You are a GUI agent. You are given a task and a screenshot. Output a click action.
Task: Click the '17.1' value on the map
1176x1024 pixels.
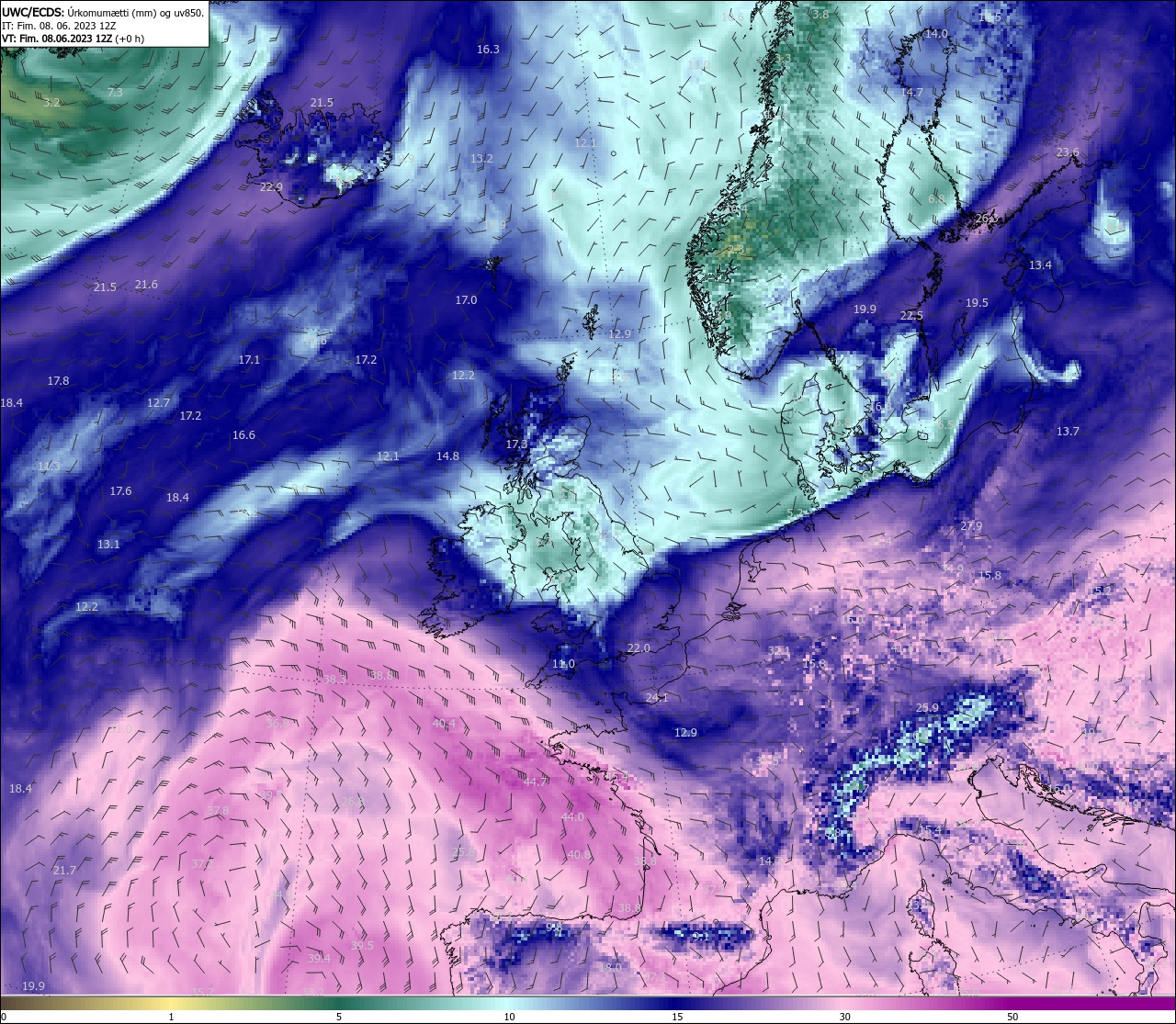[249, 360]
